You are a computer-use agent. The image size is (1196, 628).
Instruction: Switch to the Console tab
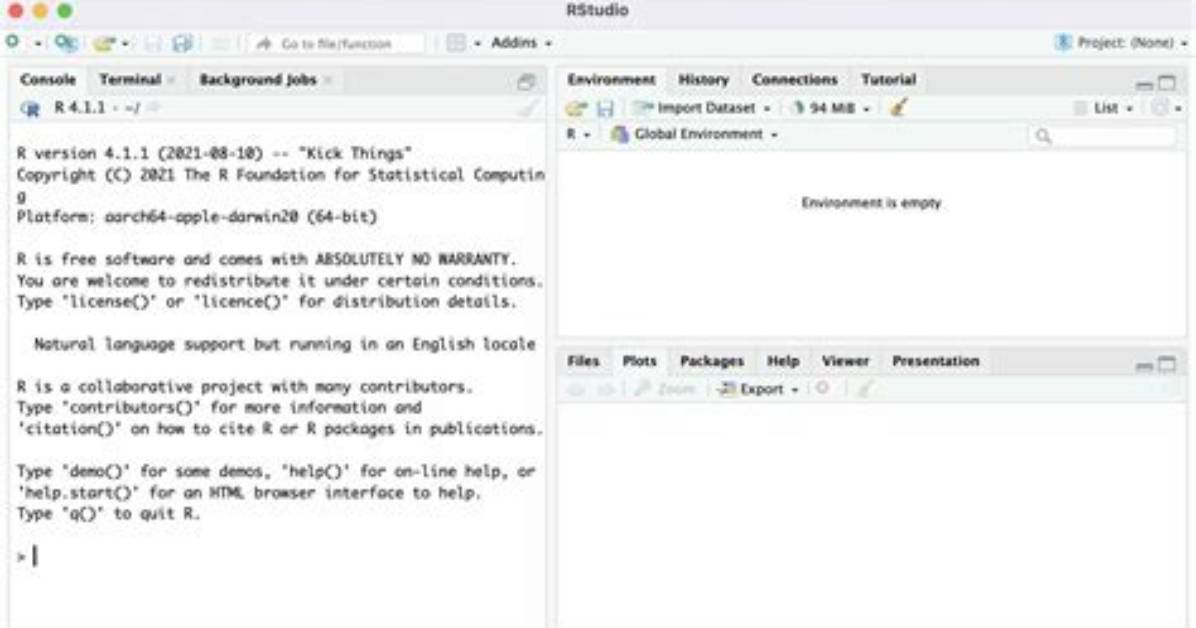pyautogui.click(x=48, y=79)
